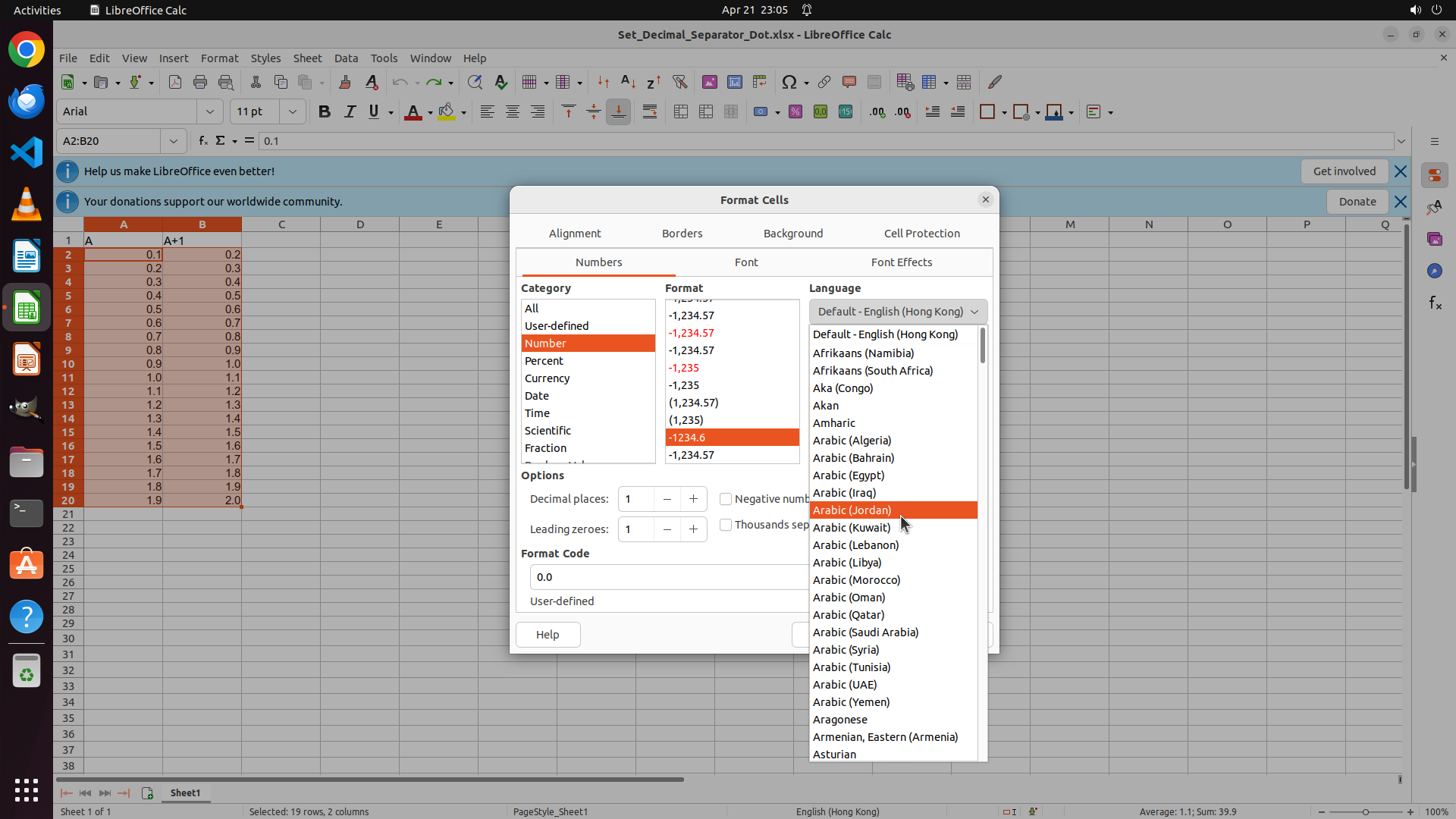Enable Negative numbers in red checkbox
This screenshot has height=819, width=1456.
click(x=726, y=499)
